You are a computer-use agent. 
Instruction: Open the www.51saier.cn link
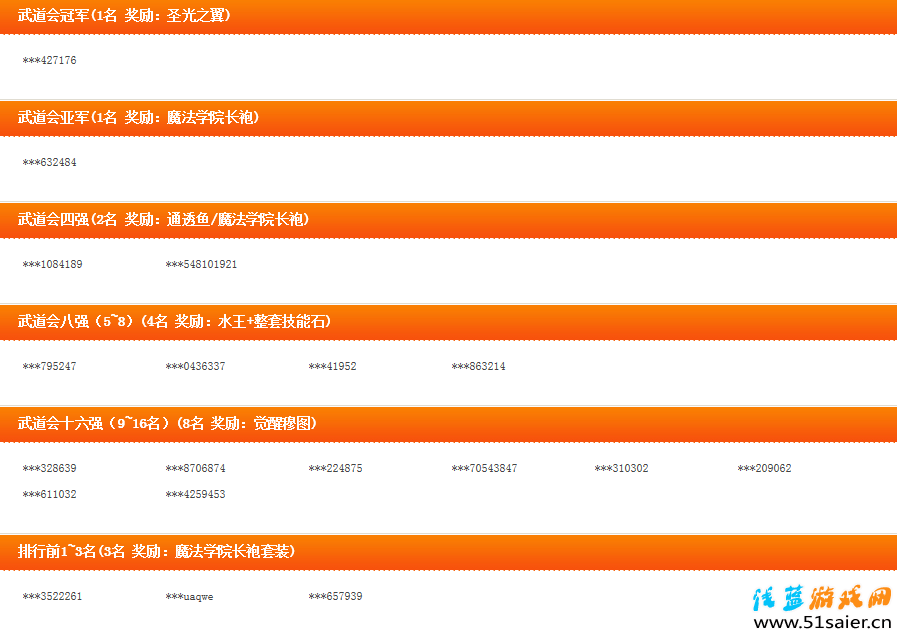[822, 622]
